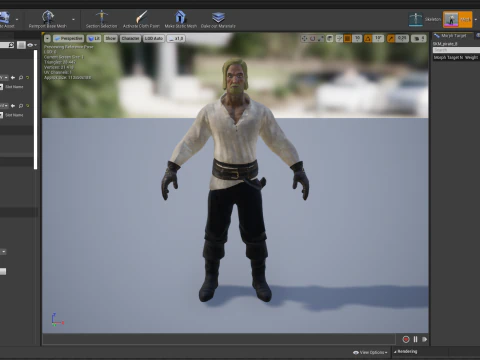Click the SKM_pirate mesh name text
The height and width of the screenshot is (360, 480).
(445, 44)
